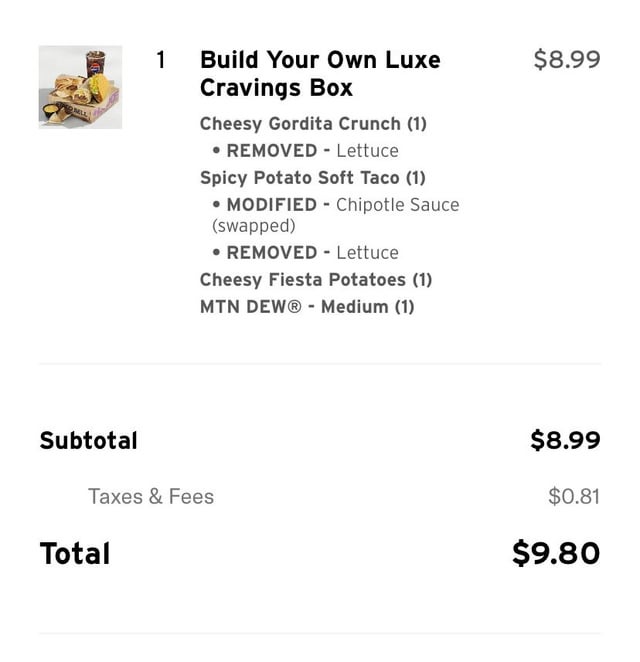640x662 pixels.
Task: Click the Taxes & Fees label
Action: 151,497
